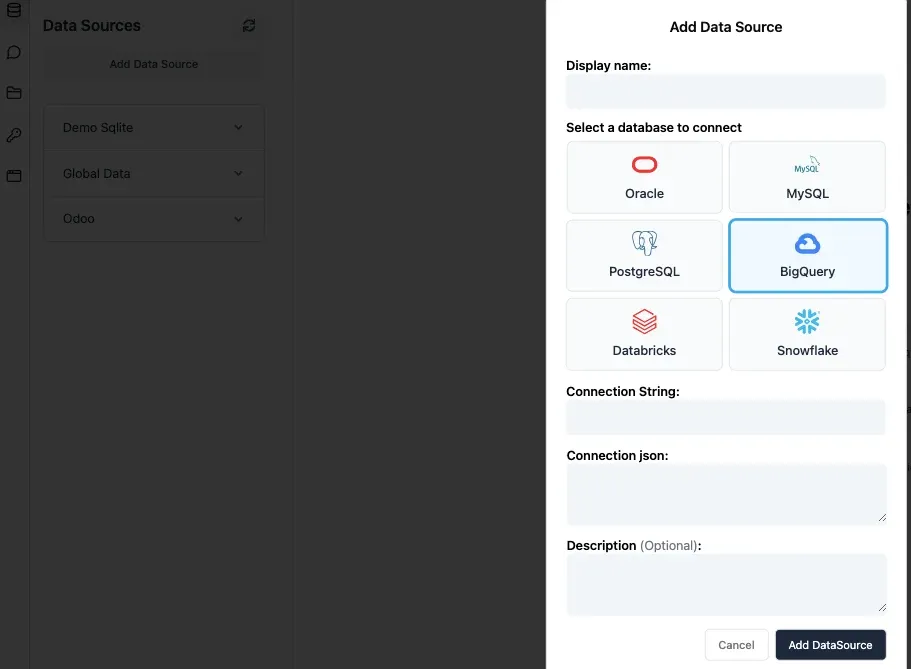Click the Add DataSource submit button

click(x=830, y=645)
